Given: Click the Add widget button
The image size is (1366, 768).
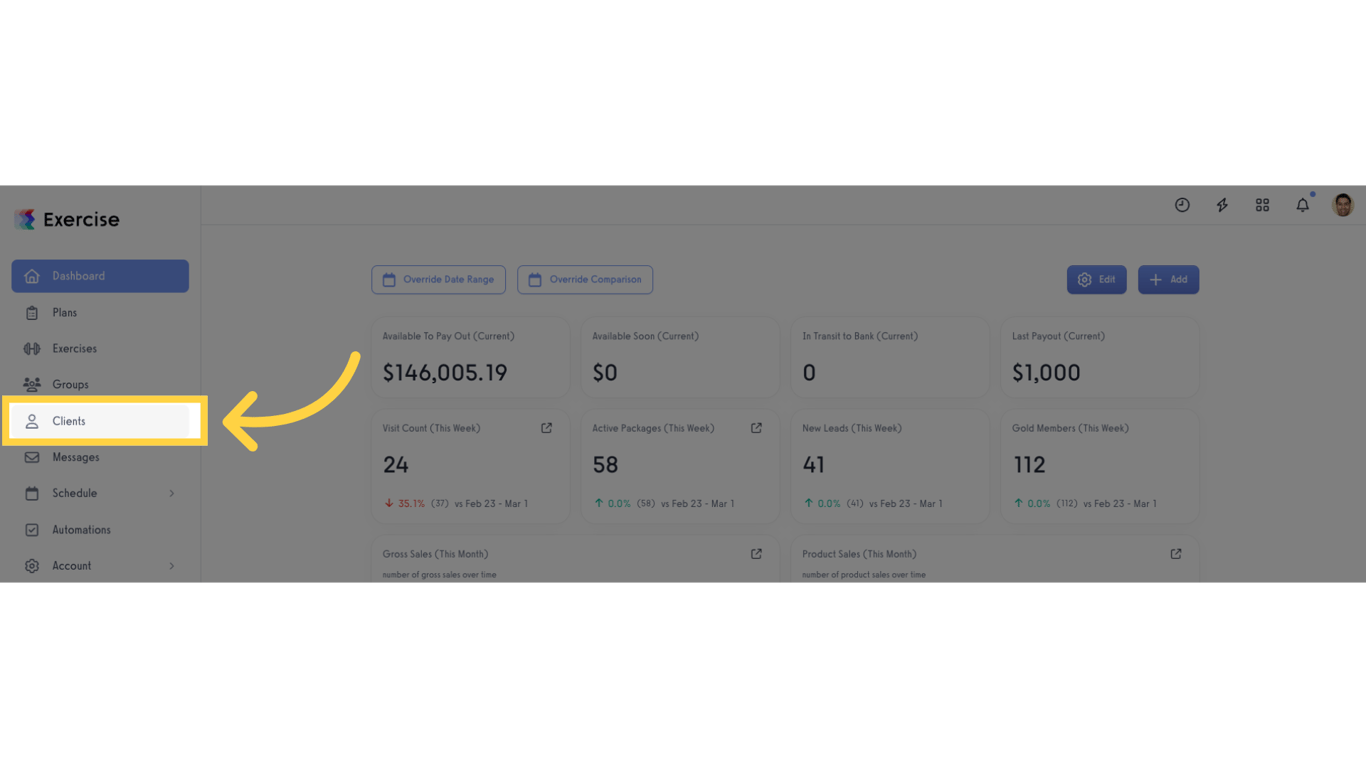Looking at the screenshot, I should coord(1168,279).
